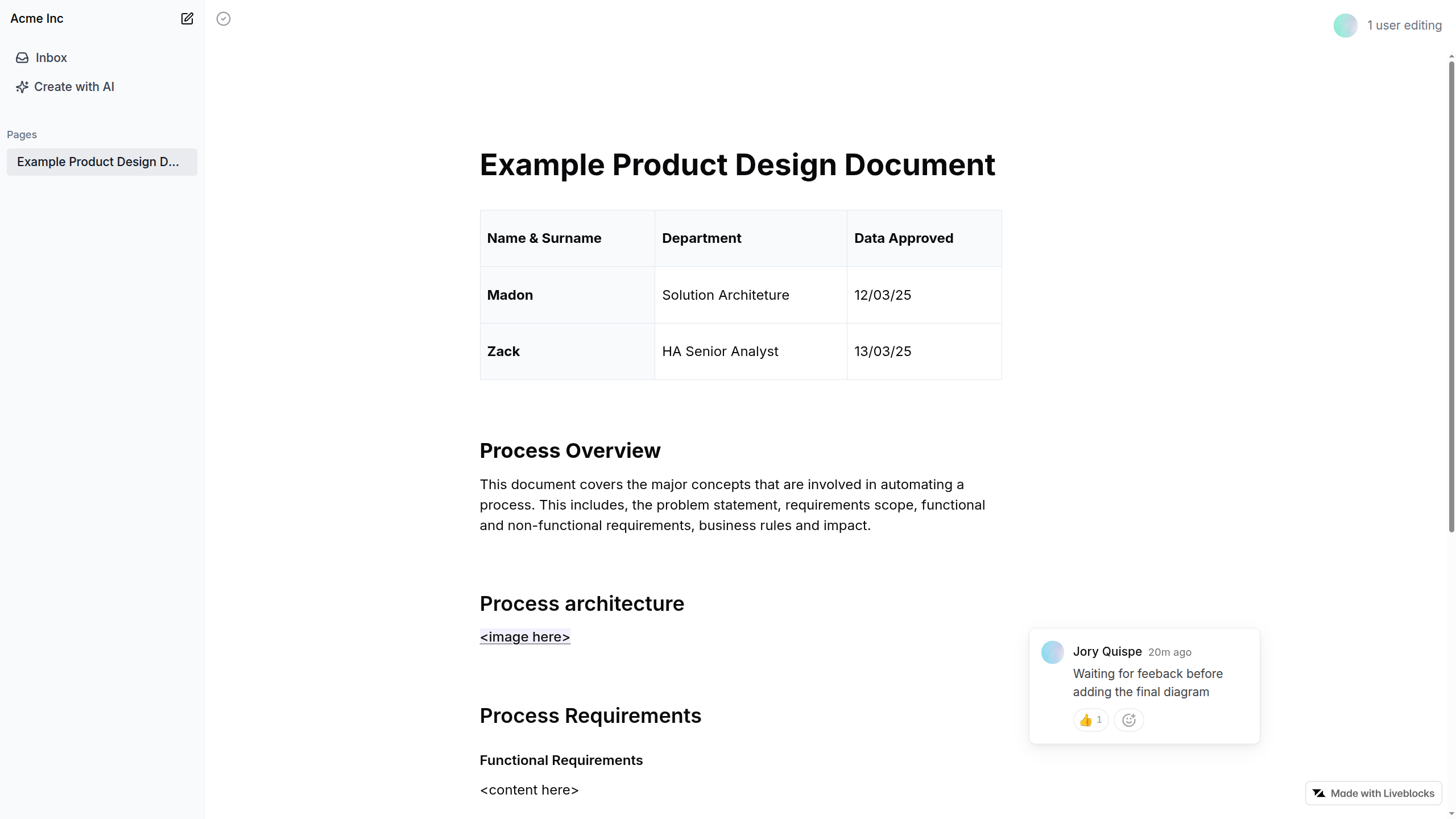Click the new page compose icon

pos(187,19)
